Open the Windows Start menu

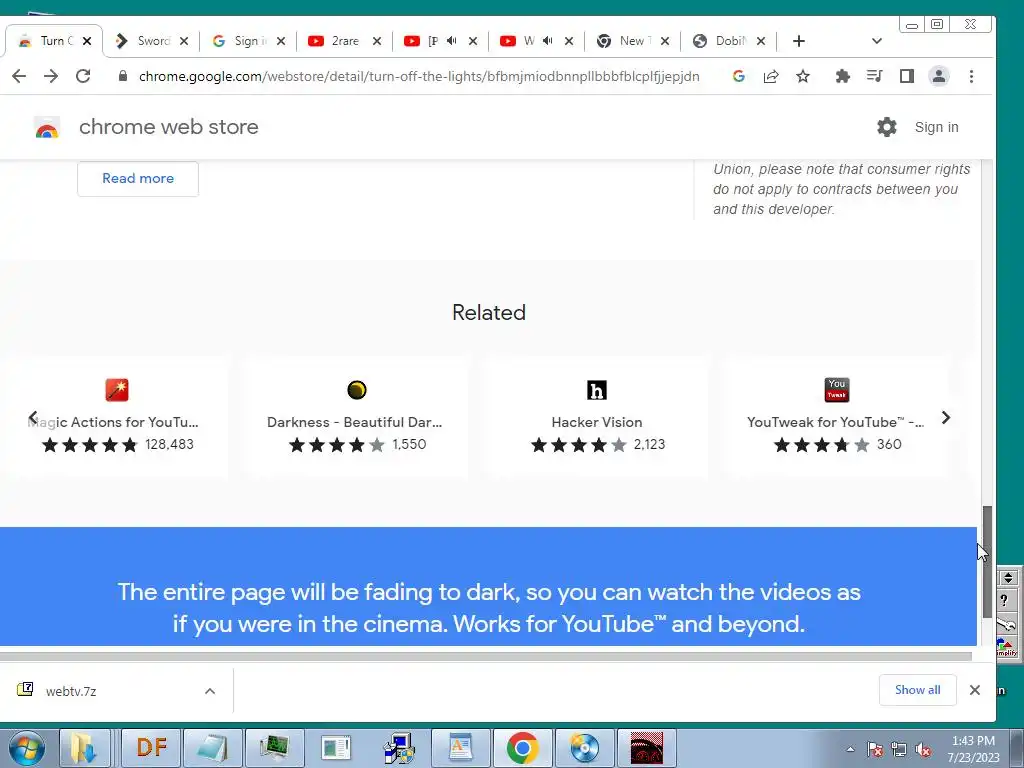(x=26, y=748)
